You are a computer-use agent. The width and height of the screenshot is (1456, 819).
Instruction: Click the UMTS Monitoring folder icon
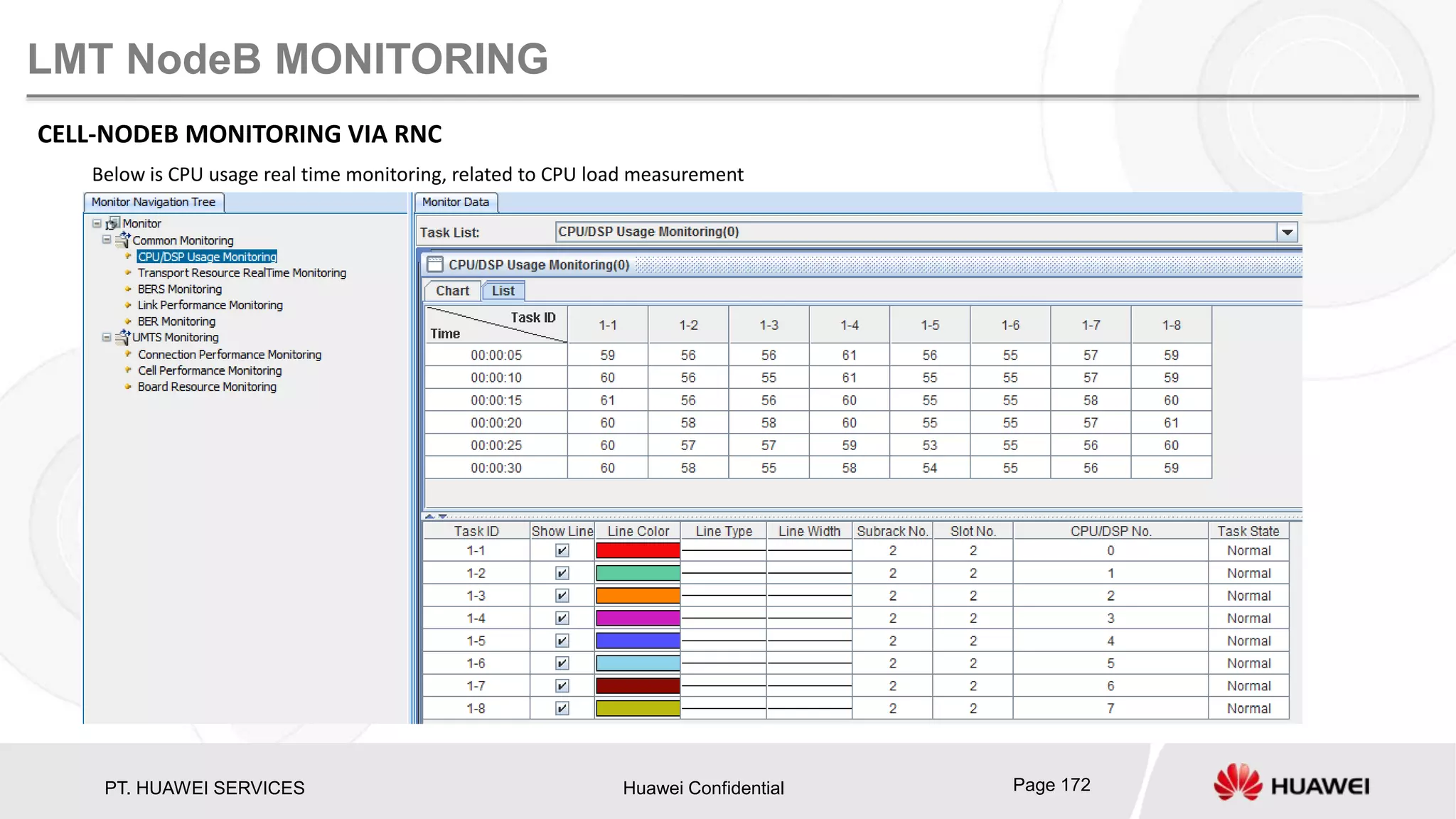tap(122, 337)
